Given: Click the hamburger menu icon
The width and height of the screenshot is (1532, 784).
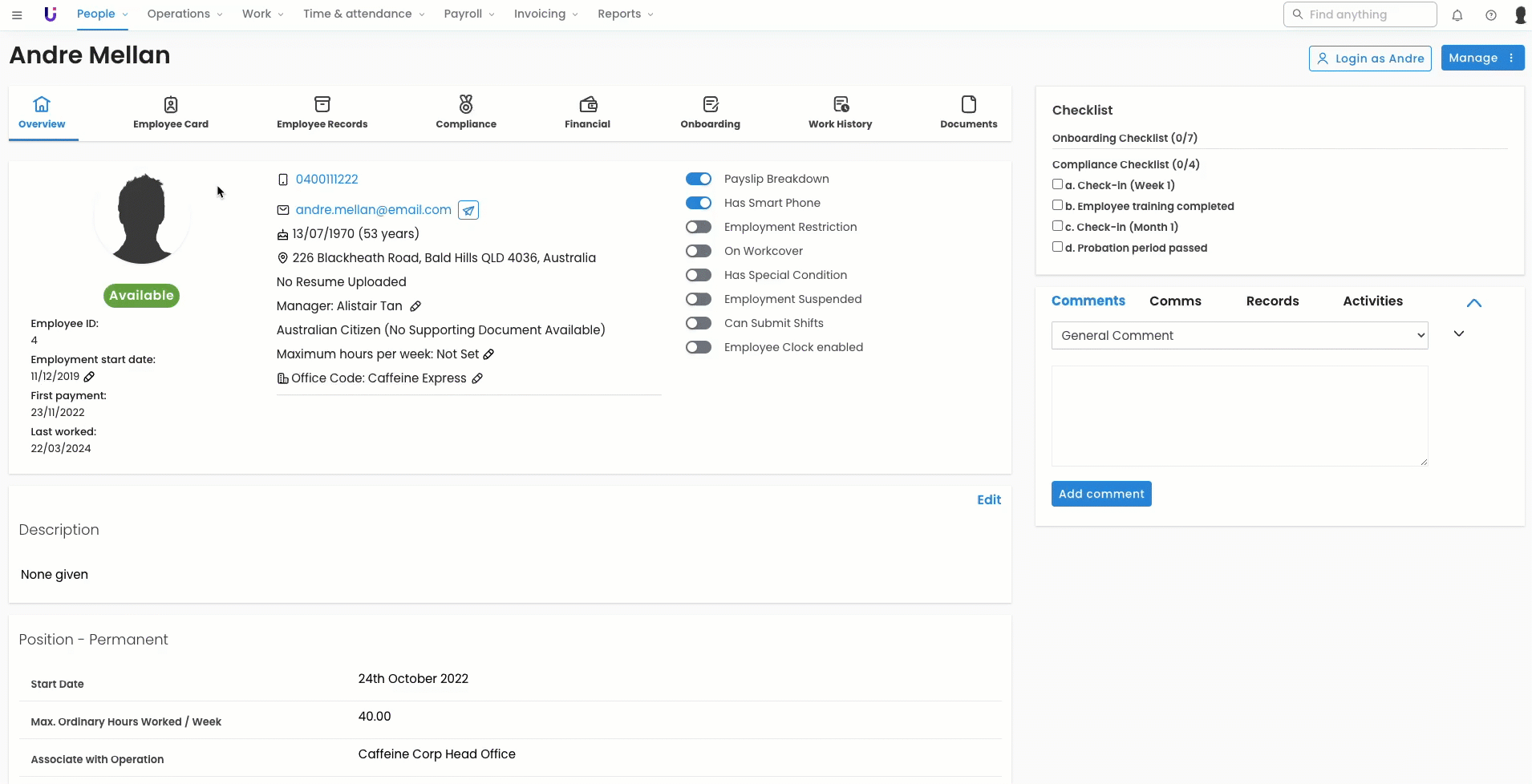Looking at the screenshot, I should [17, 14].
